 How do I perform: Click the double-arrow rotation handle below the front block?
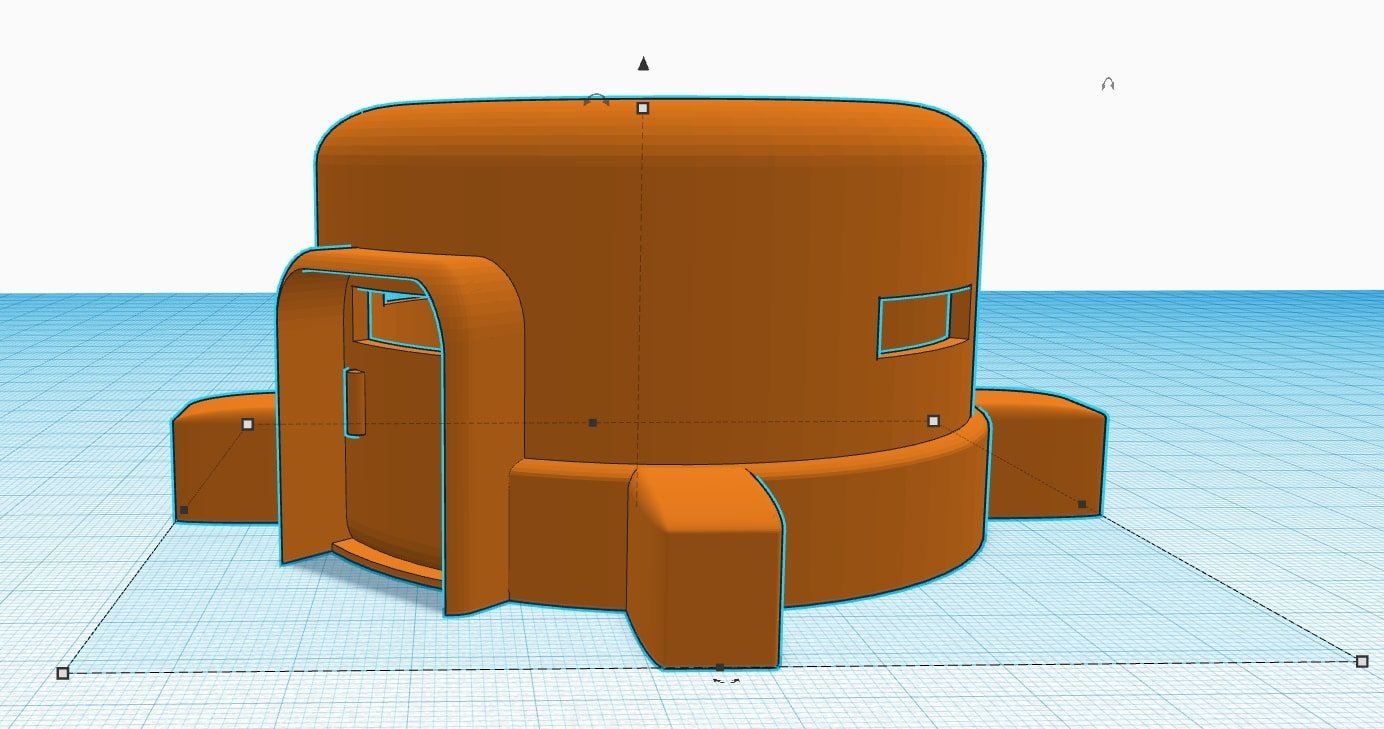pos(727,680)
